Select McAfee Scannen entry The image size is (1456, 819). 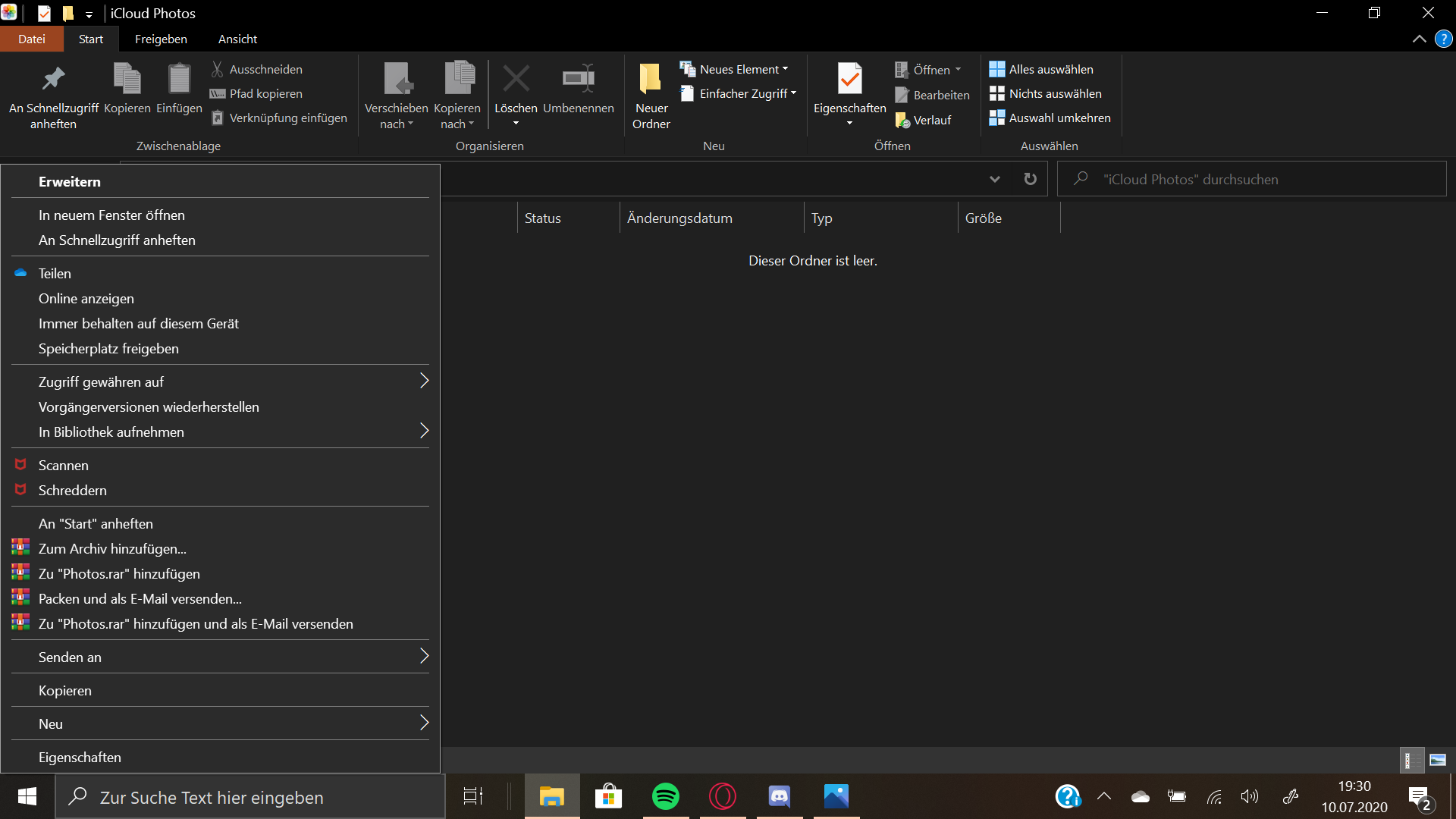tap(220, 465)
